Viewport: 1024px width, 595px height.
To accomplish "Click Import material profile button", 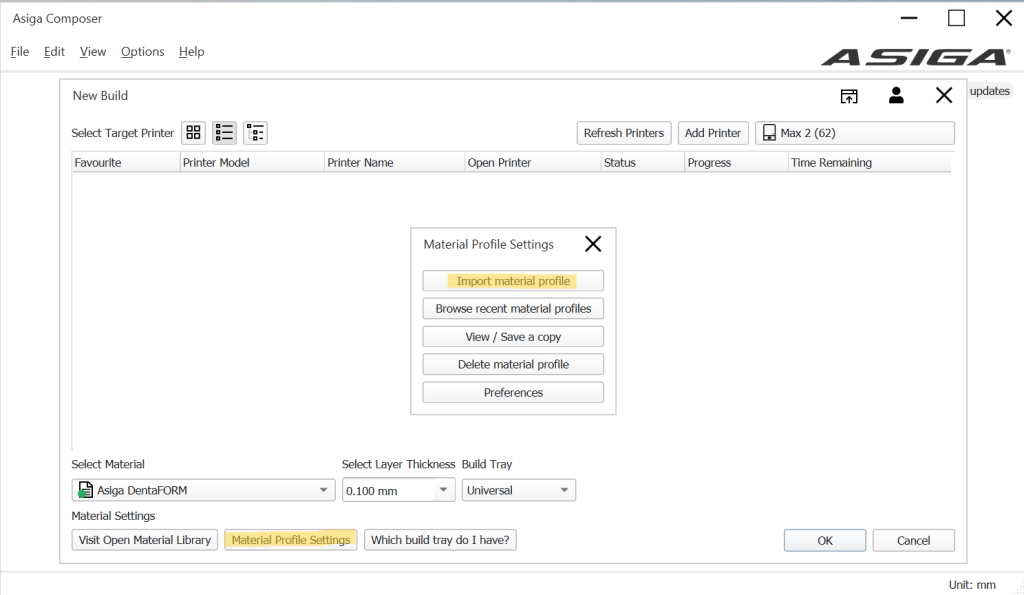I will (x=513, y=281).
